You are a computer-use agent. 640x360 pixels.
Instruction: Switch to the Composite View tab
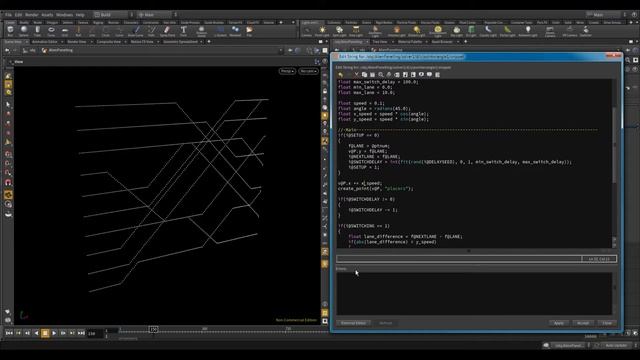click(109, 42)
